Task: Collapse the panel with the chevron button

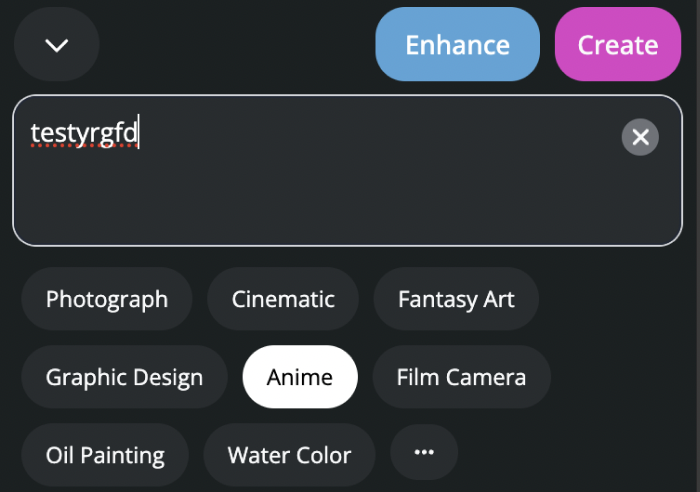Action: click(57, 45)
